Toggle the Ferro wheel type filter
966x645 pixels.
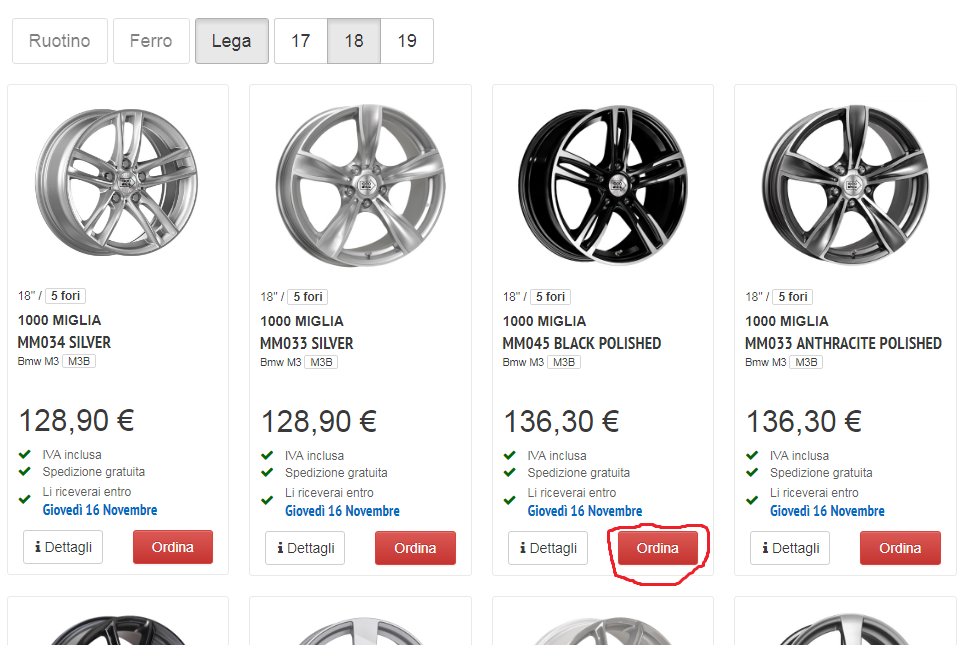[x=151, y=41]
